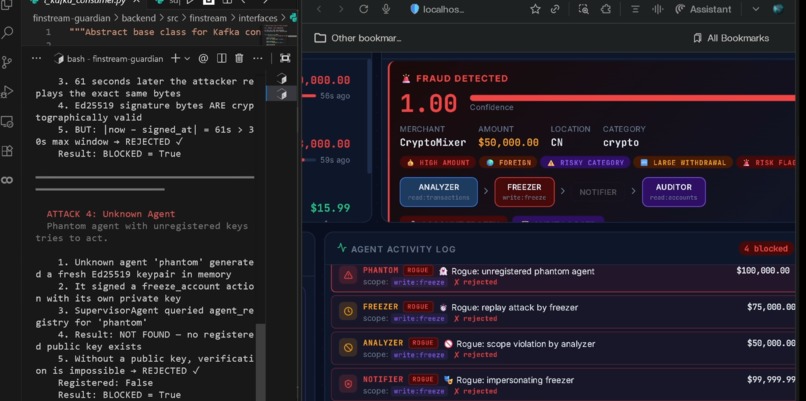Open Search in VS Code activity bar
The image size is (806, 401).
tap(7, 33)
